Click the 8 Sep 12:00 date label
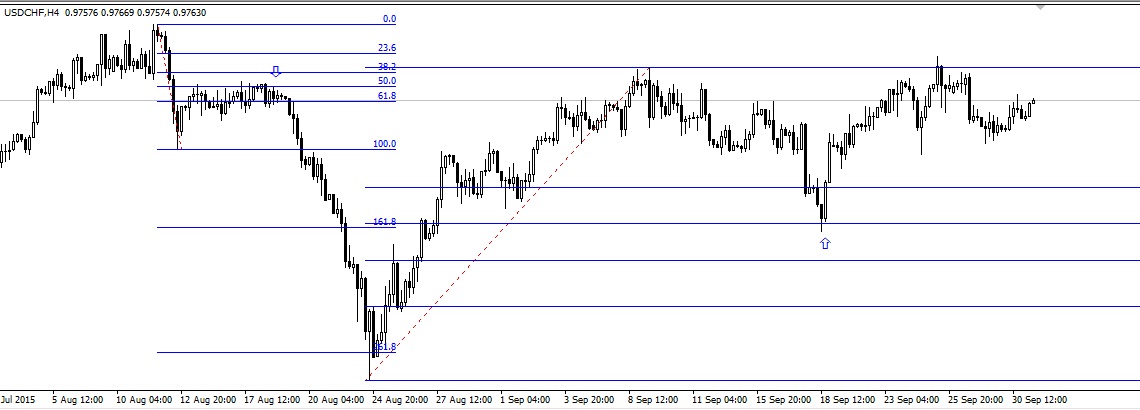This screenshot has height=410, width=1140. pyautogui.click(x=653, y=400)
